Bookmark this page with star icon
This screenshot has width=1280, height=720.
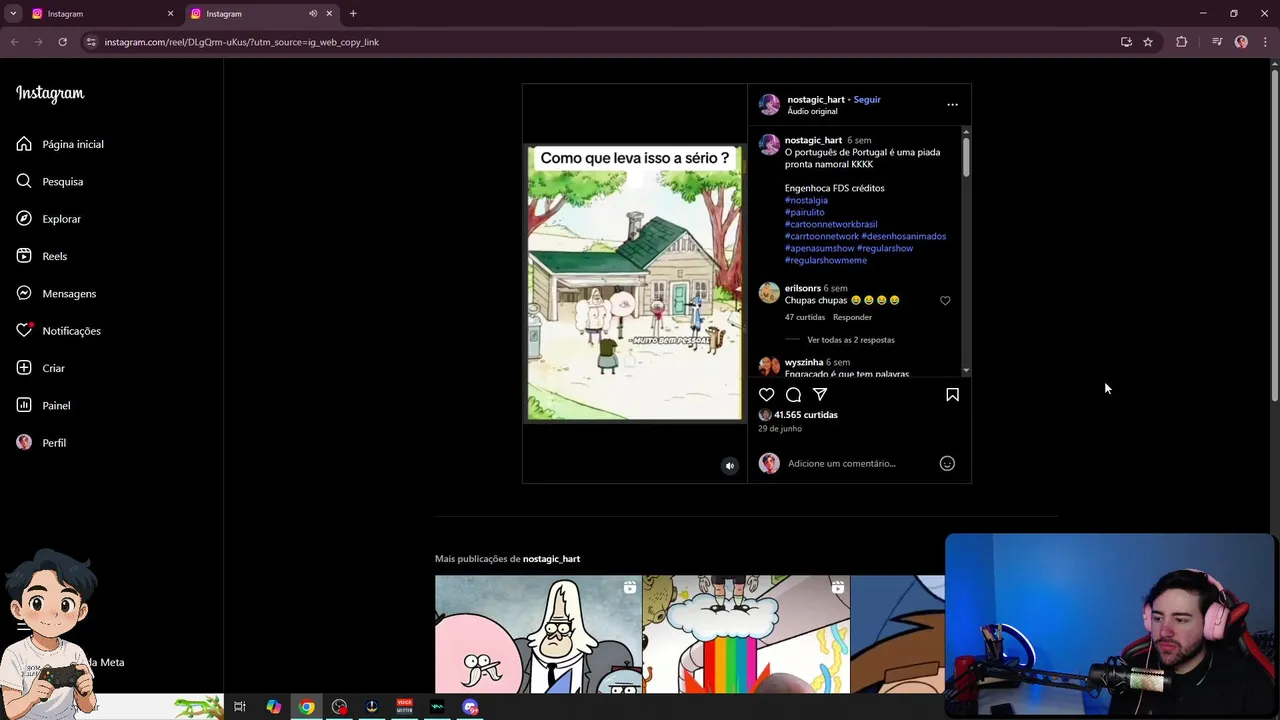[1148, 42]
